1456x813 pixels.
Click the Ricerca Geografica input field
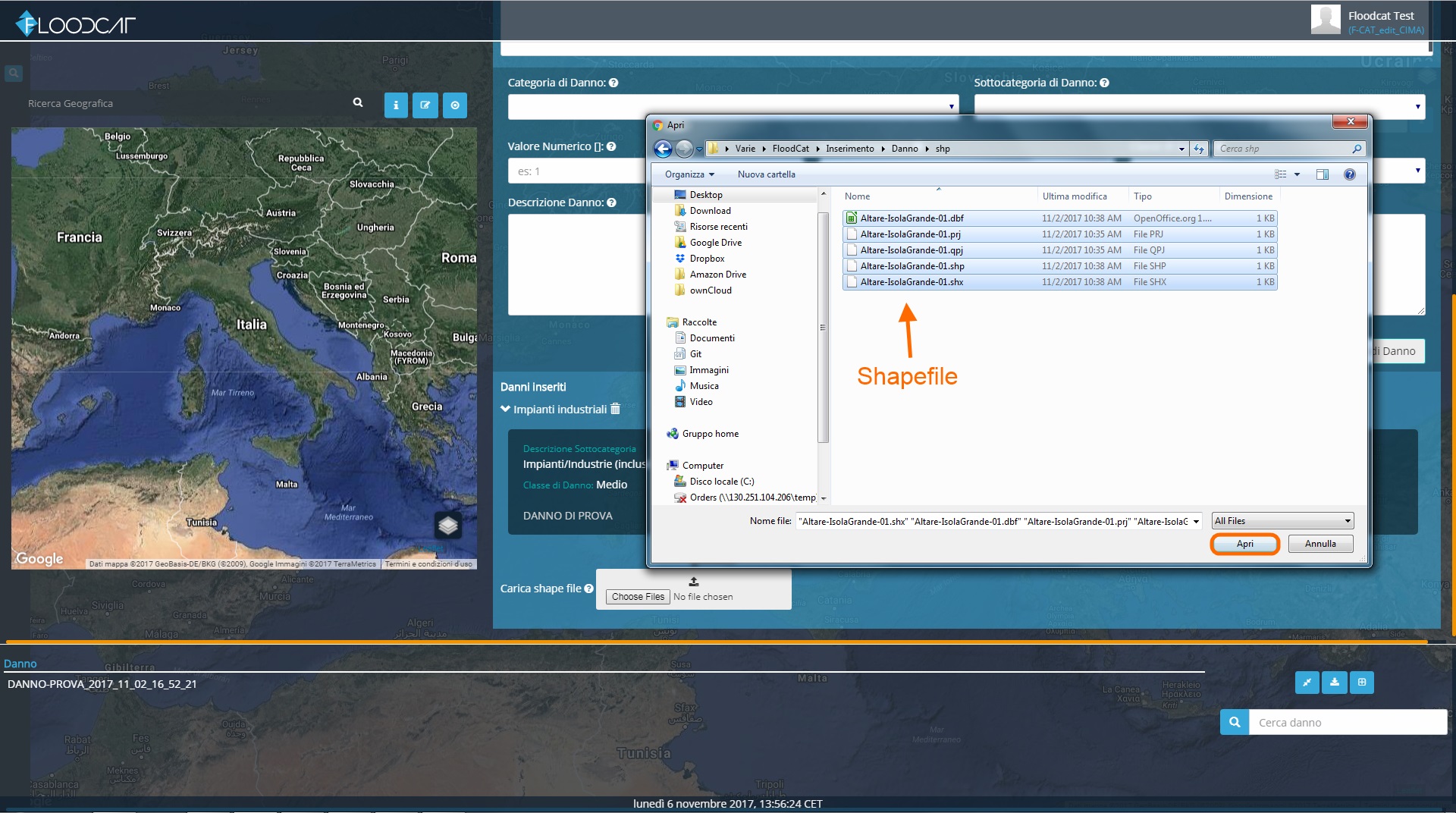pyautogui.click(x=186, y=103)
